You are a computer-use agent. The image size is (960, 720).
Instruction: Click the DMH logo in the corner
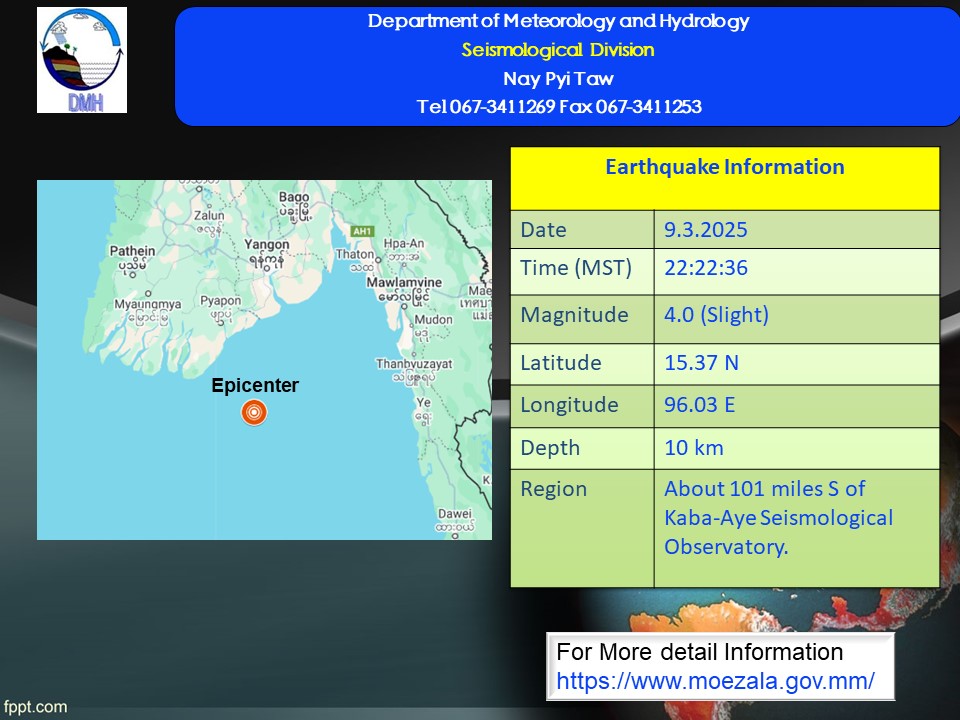tap(82, 60)
